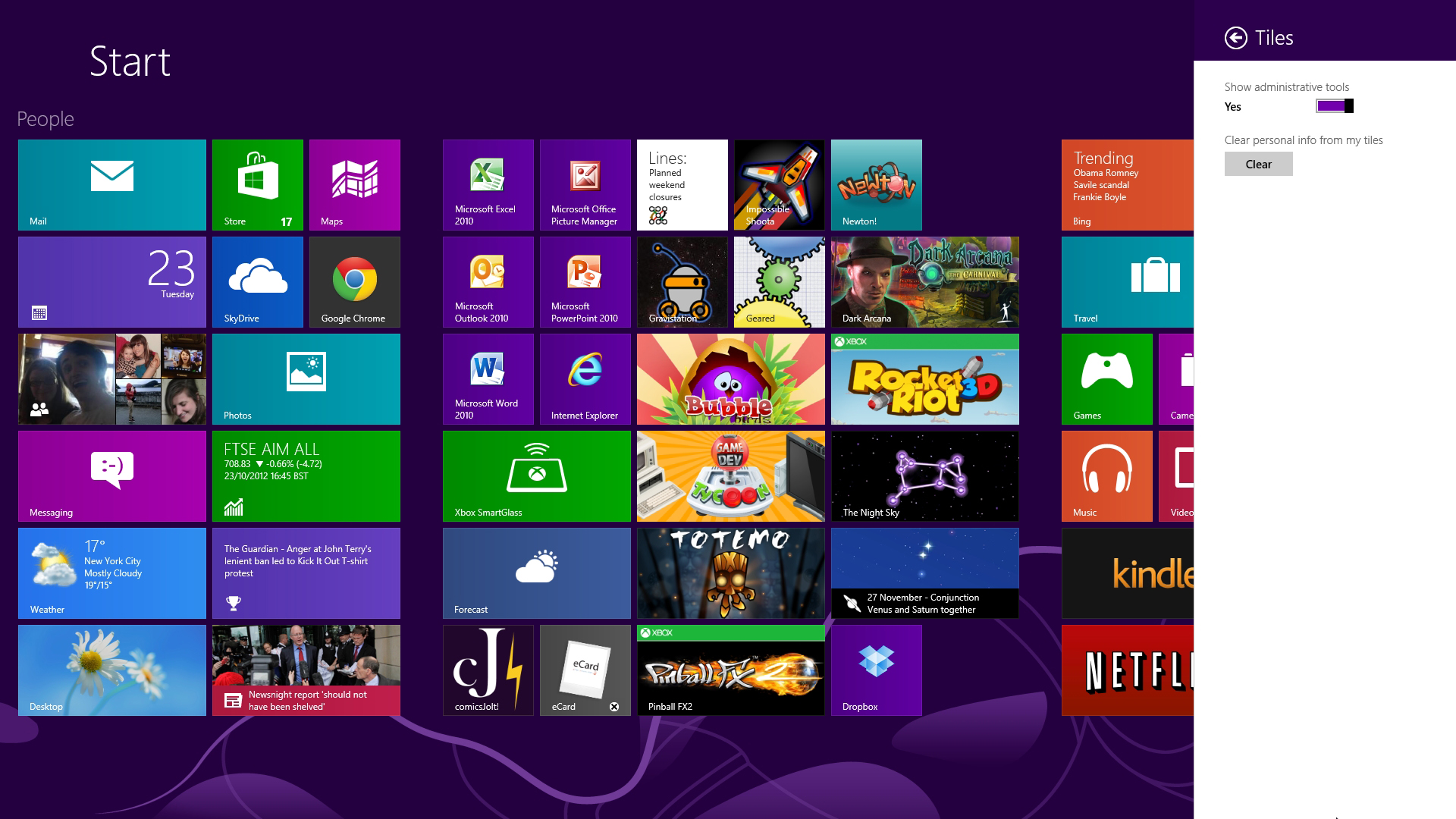Open the Weather tile for New York City
Screen dimensions: 1456x819
[x=112, y=573]
